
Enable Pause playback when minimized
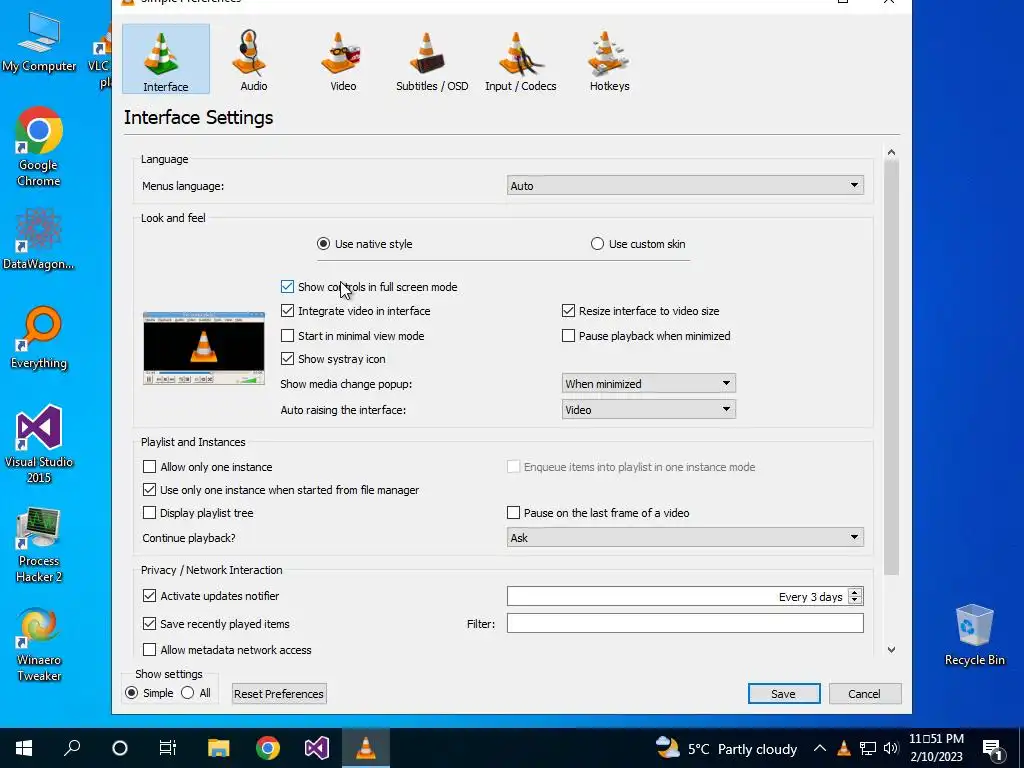(568, 336)
